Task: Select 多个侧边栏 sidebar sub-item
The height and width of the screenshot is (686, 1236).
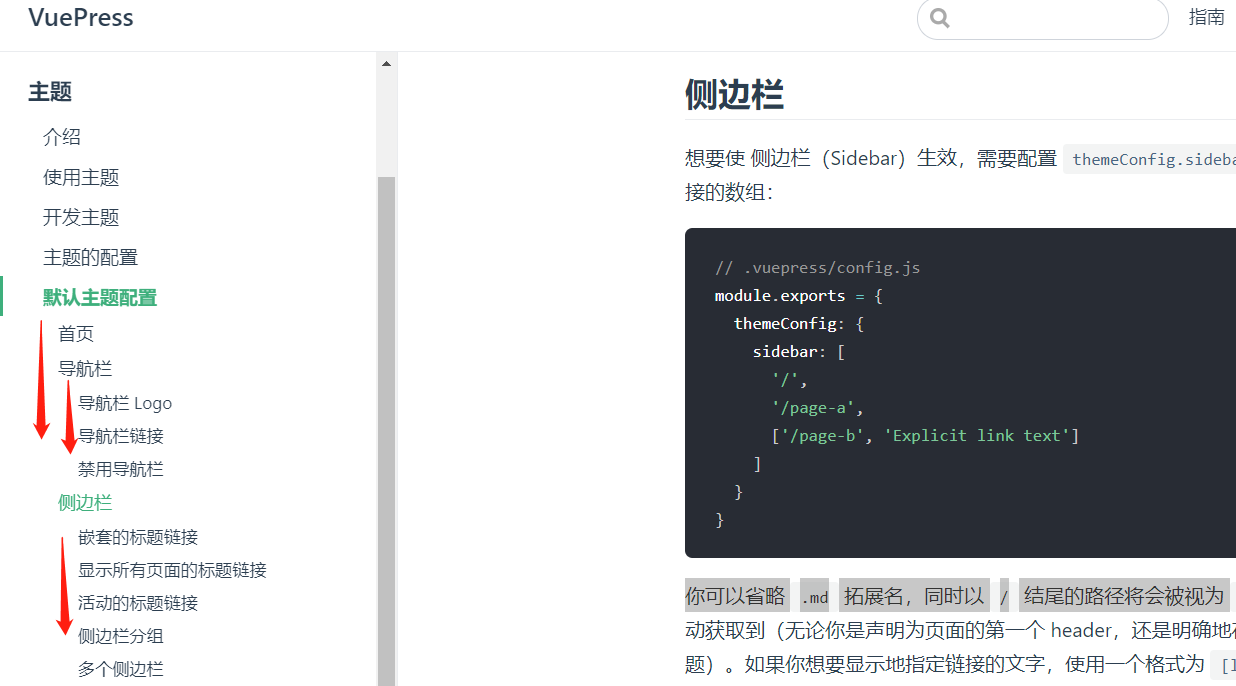Action: point(121,669)
